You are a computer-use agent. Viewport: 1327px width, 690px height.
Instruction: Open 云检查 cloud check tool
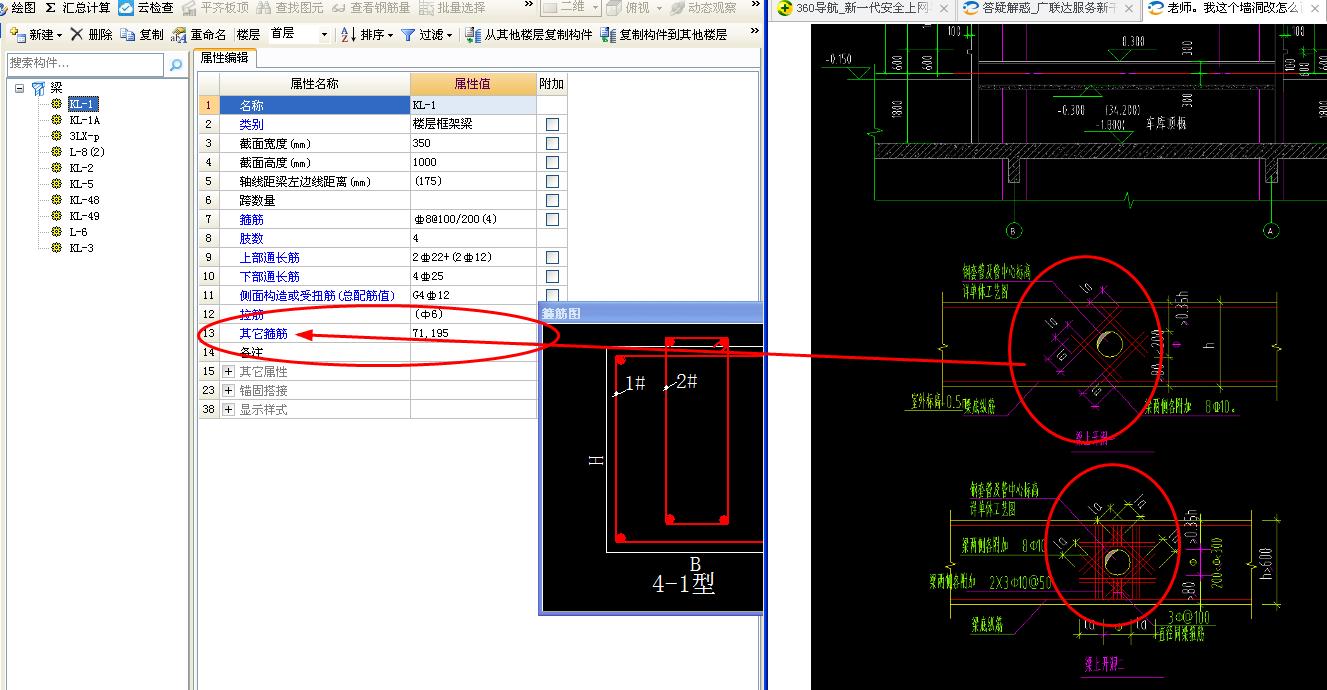[x=145, y=8]
